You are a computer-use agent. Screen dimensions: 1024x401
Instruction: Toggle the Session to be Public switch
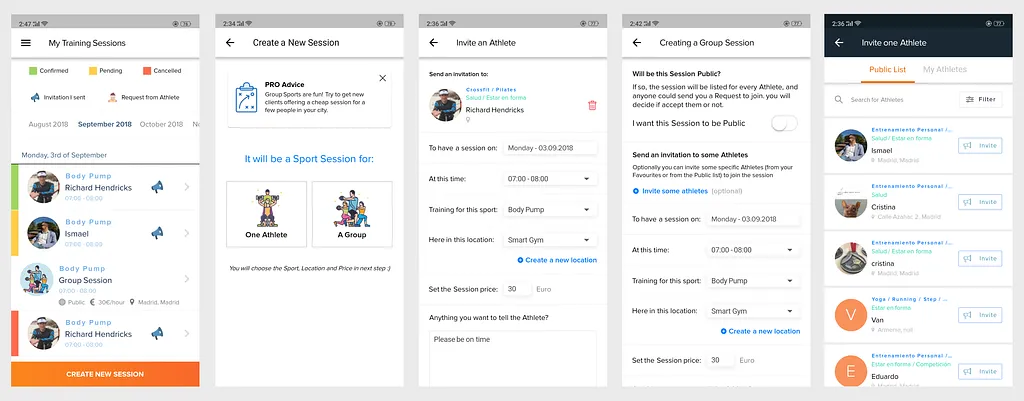(784, 123)
